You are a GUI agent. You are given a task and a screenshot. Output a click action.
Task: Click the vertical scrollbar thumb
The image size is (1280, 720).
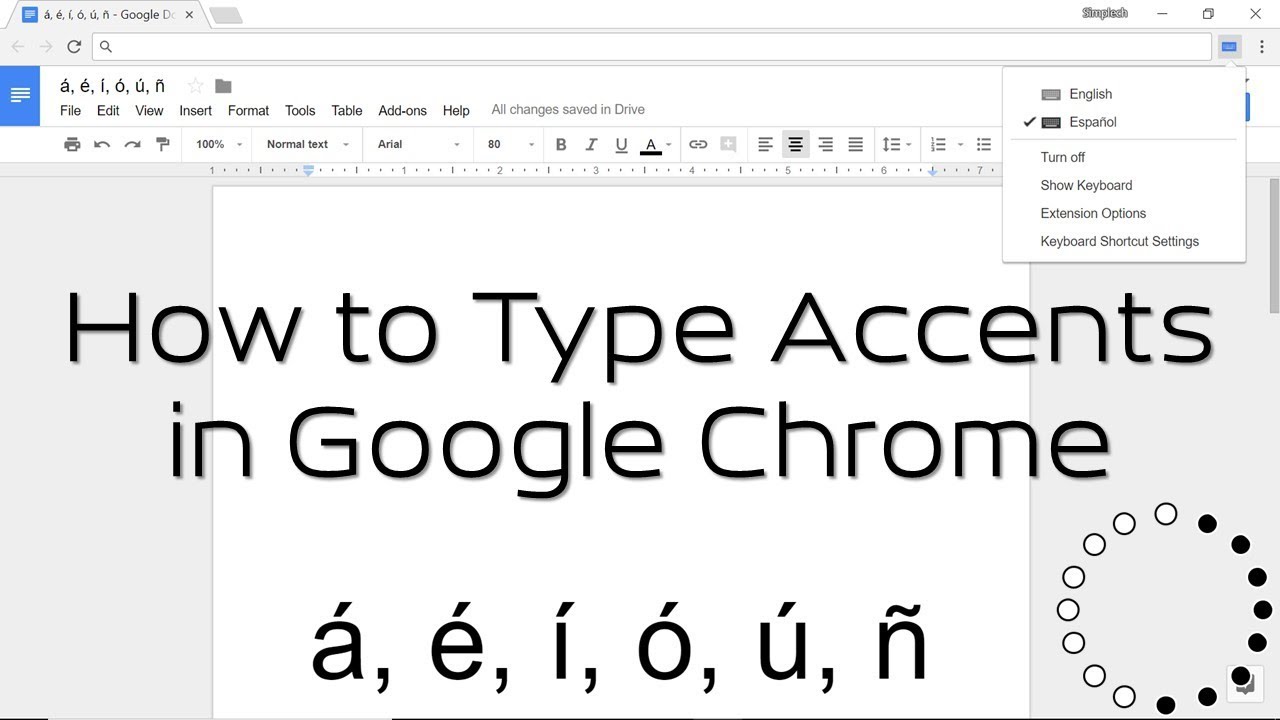[x=1274, y=246]
